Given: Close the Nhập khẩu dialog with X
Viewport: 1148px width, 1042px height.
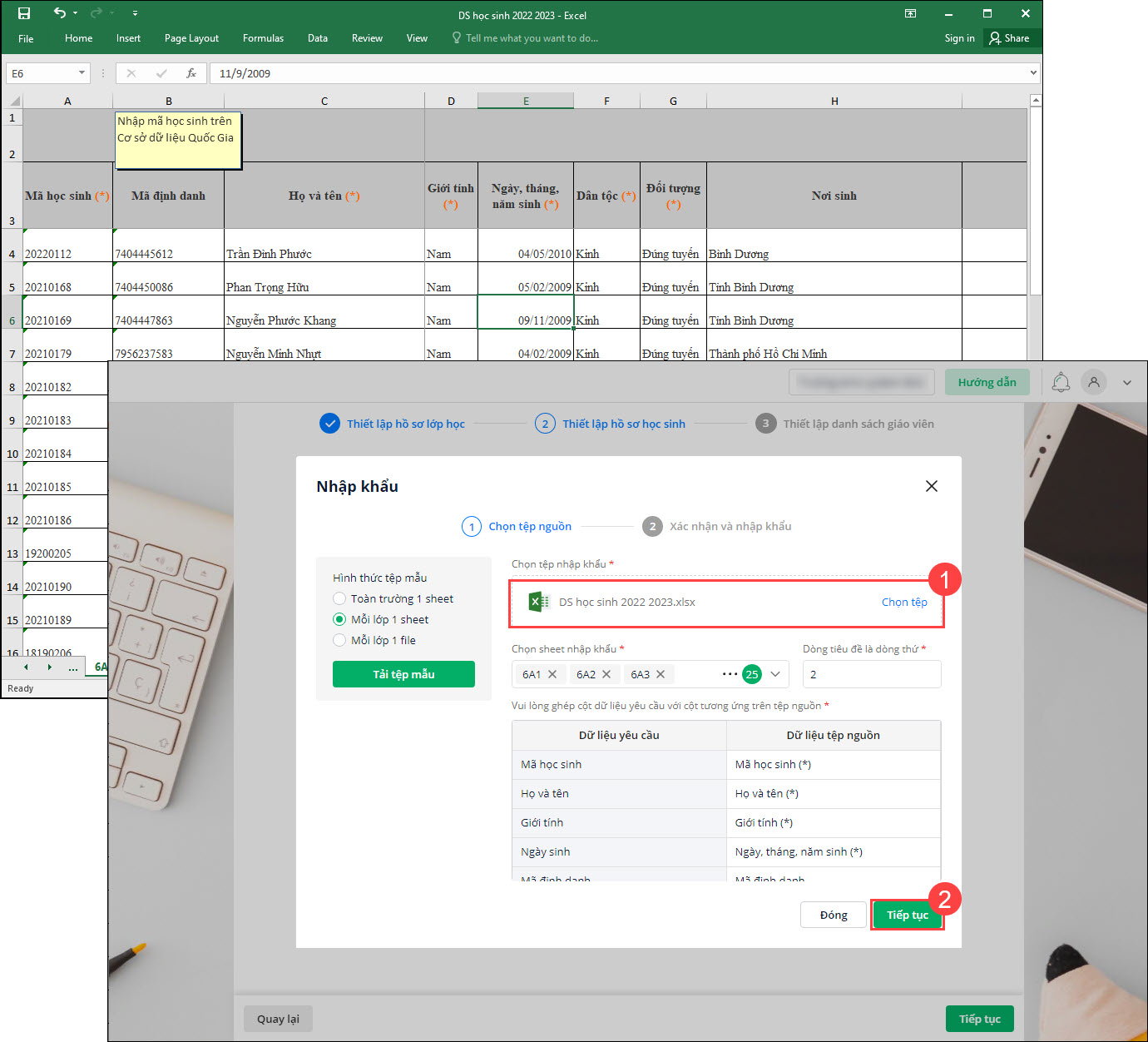Looking at the screenshot, I should (x=932, y=486).
